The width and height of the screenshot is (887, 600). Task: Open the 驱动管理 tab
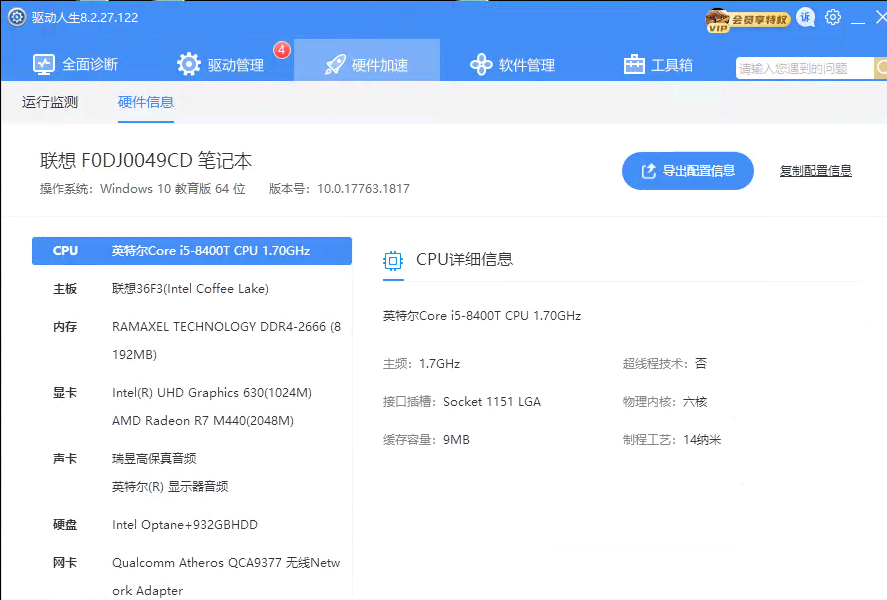pyautogui.click(x=220, y=64)
